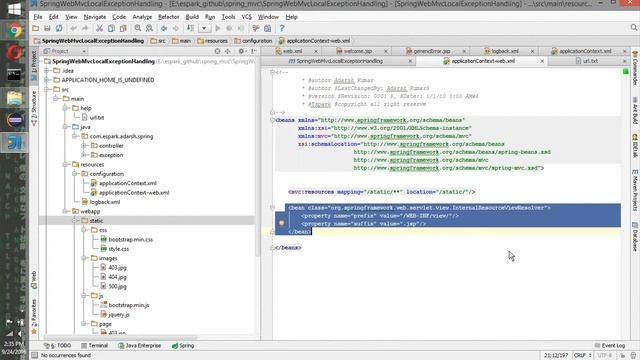Open Settings via wrench toolbar icon
This screenshot has height=360, width=640.
tap(256, 28)
